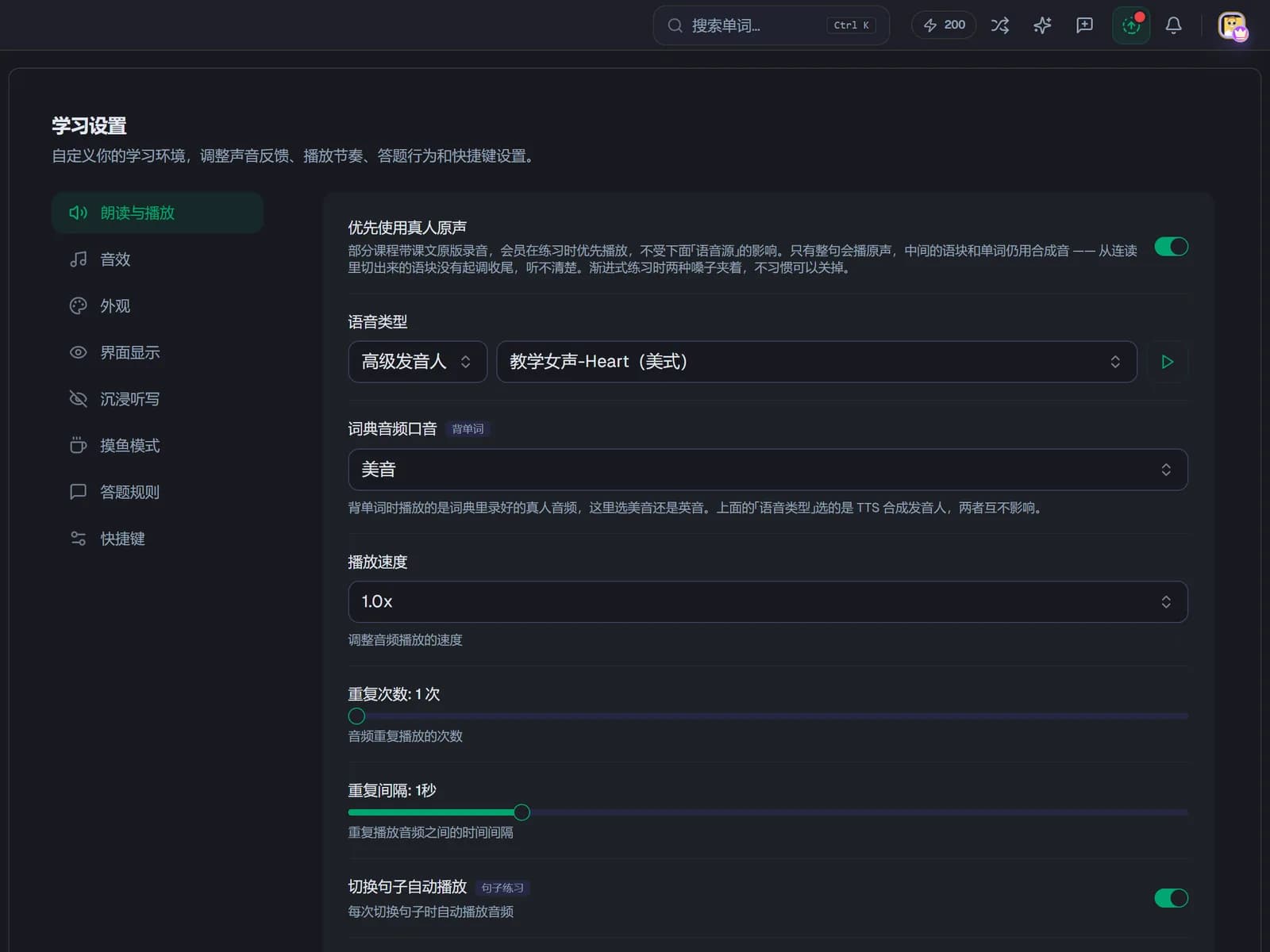Click the green update icon with red dot
Viewport: 1270px width, 952px height.
tap(1131, 25)
